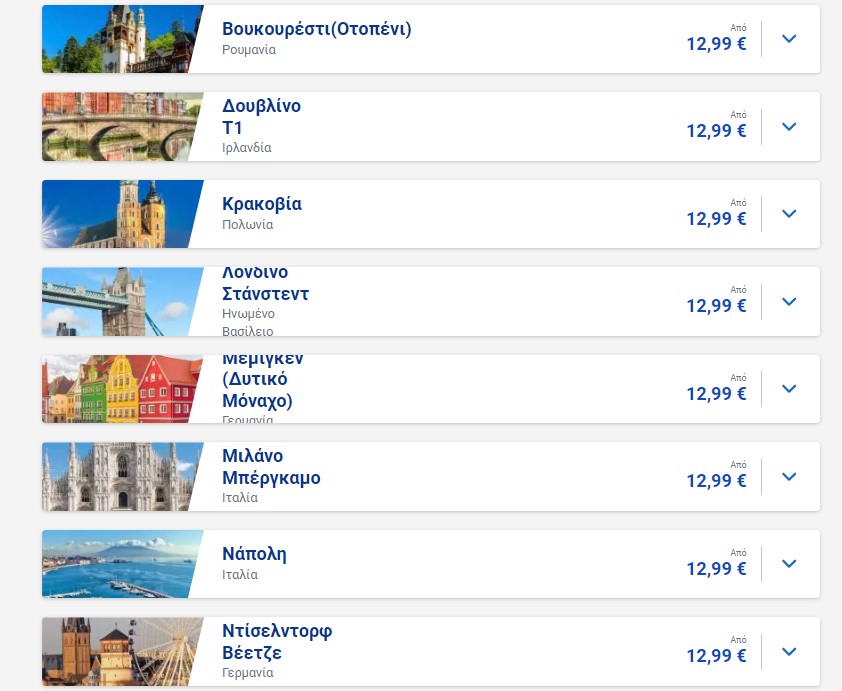Expand the Κρακοβία row chevron
Viewport: 842px width, 691px height.
coord(789,214)
